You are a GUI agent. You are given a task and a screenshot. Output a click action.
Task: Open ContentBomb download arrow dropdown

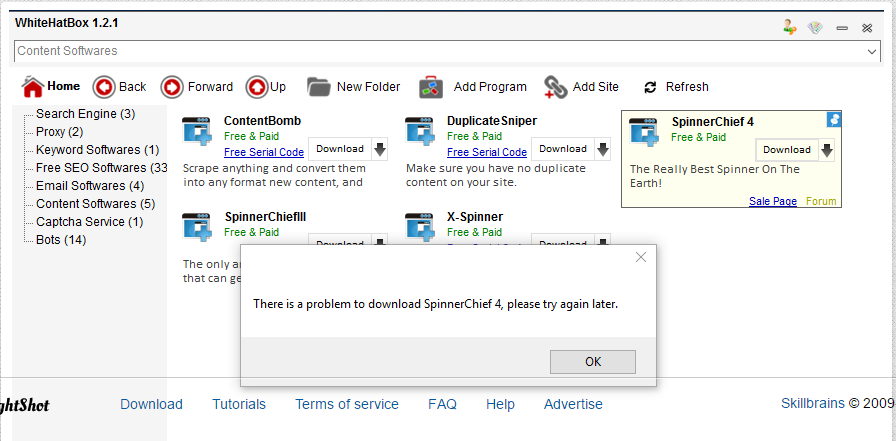pyautogui.click(x=380, y=149)
